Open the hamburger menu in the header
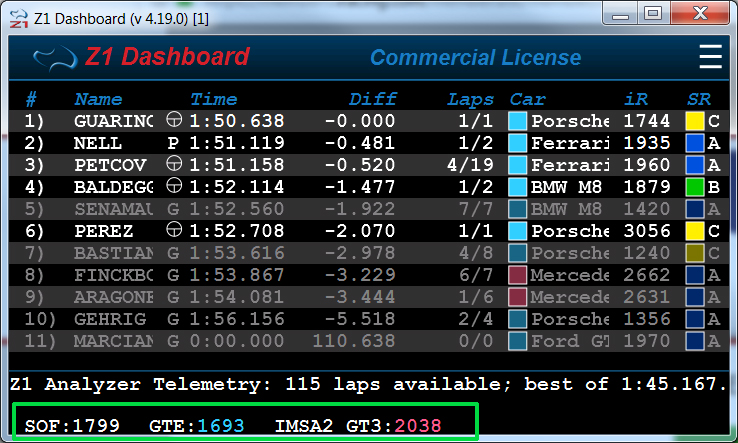Viewport: 738px width, 443px height. (710, 56)
